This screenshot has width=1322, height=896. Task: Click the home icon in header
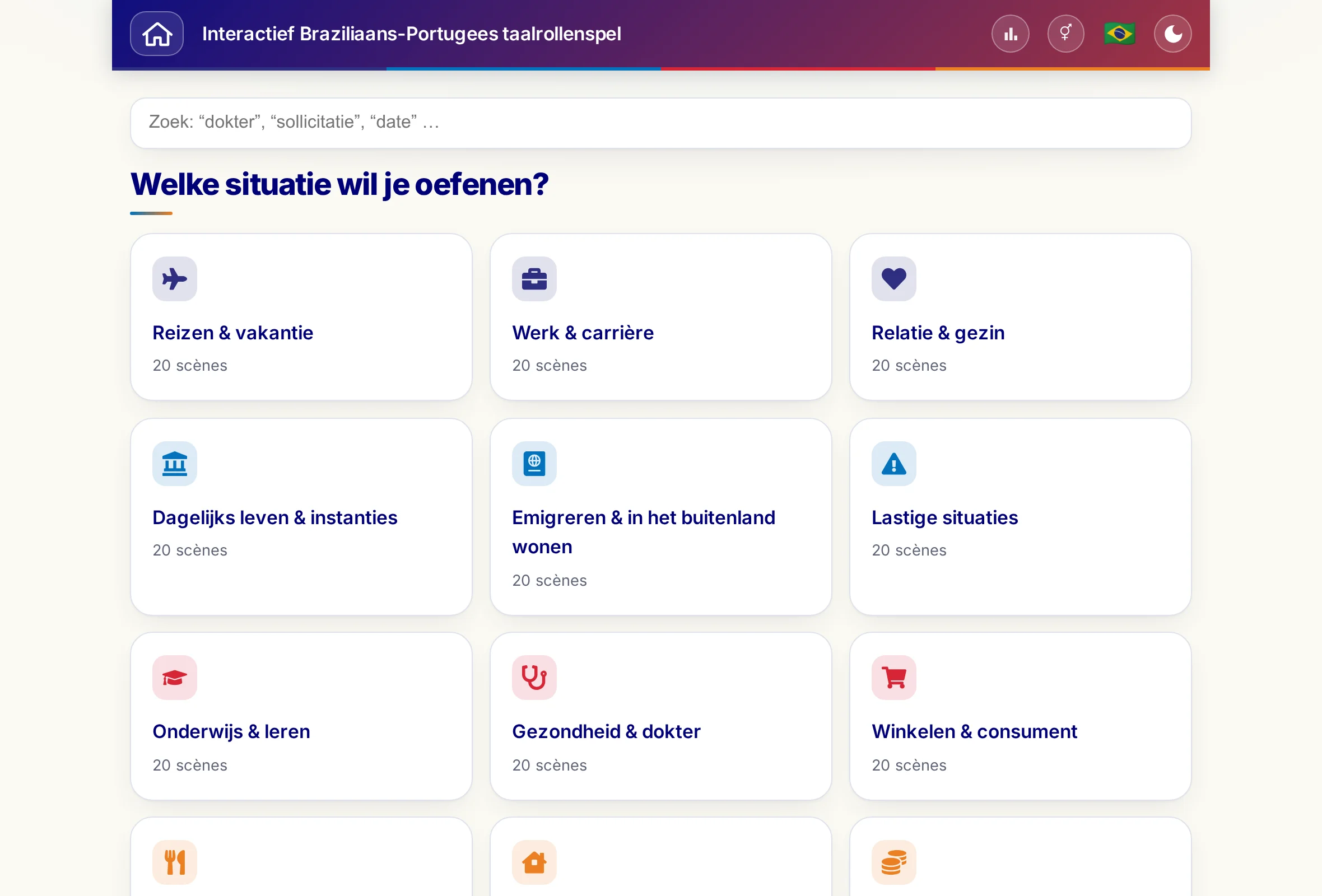coord(156,34)
